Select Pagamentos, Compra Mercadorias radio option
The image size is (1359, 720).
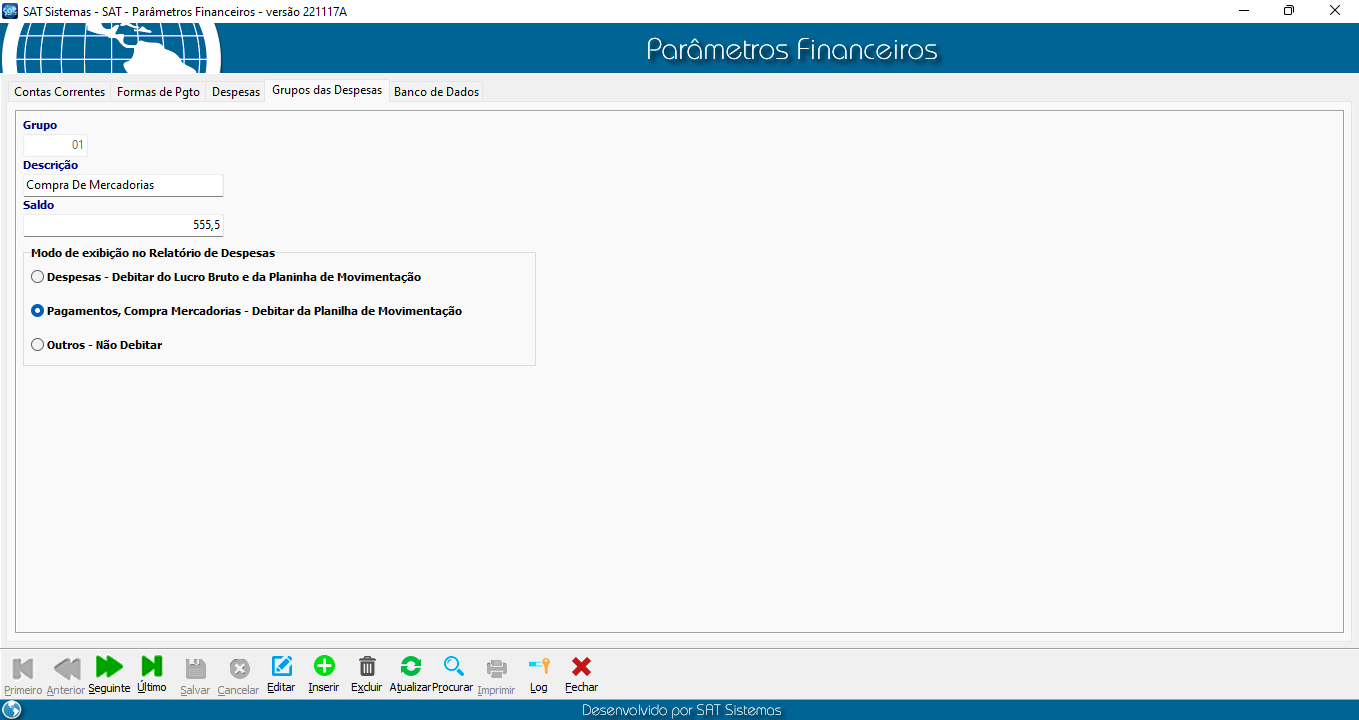click(x=38, y=311)
